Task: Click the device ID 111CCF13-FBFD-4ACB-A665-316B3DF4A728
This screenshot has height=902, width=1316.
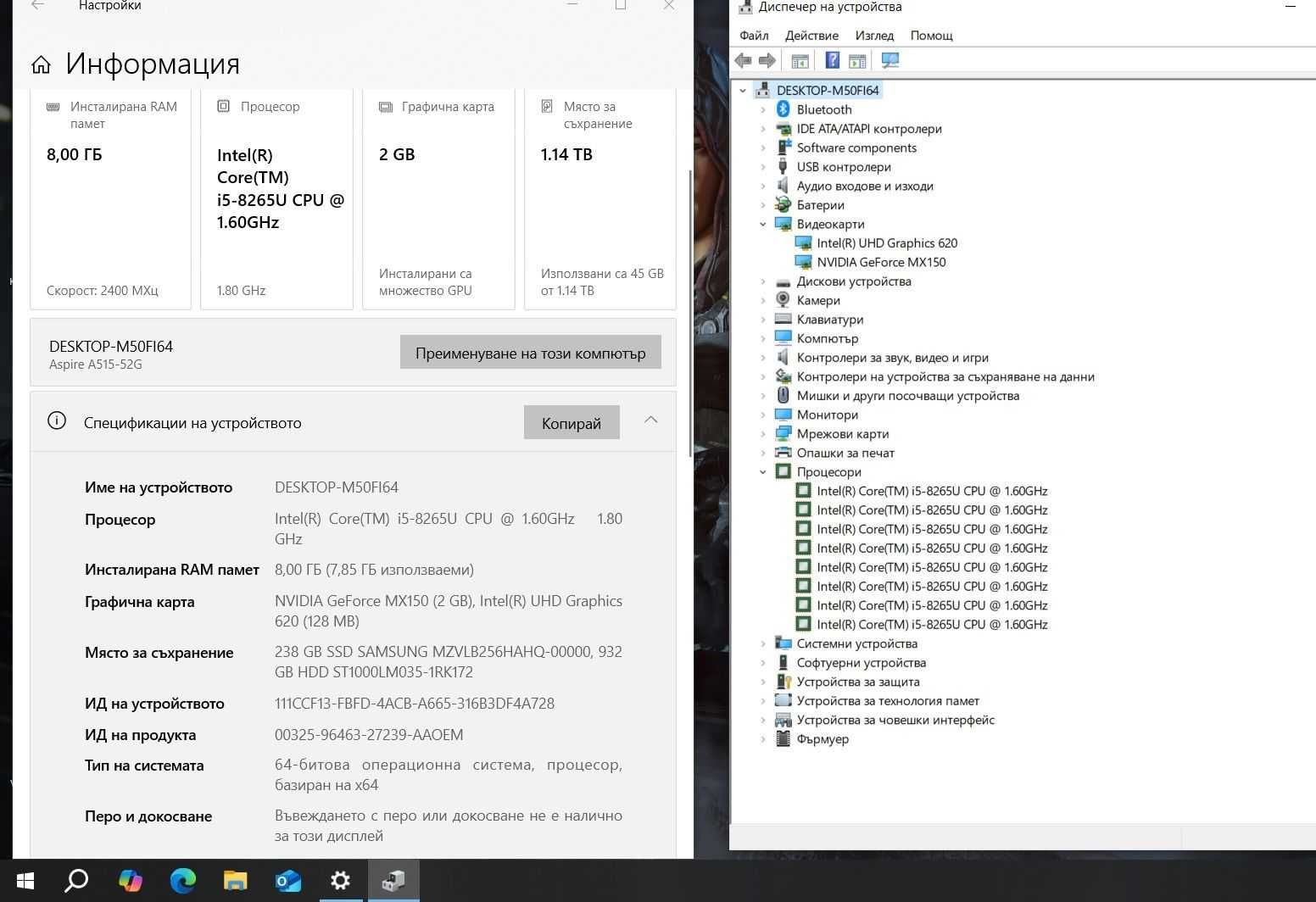Action: click(415, 704)
